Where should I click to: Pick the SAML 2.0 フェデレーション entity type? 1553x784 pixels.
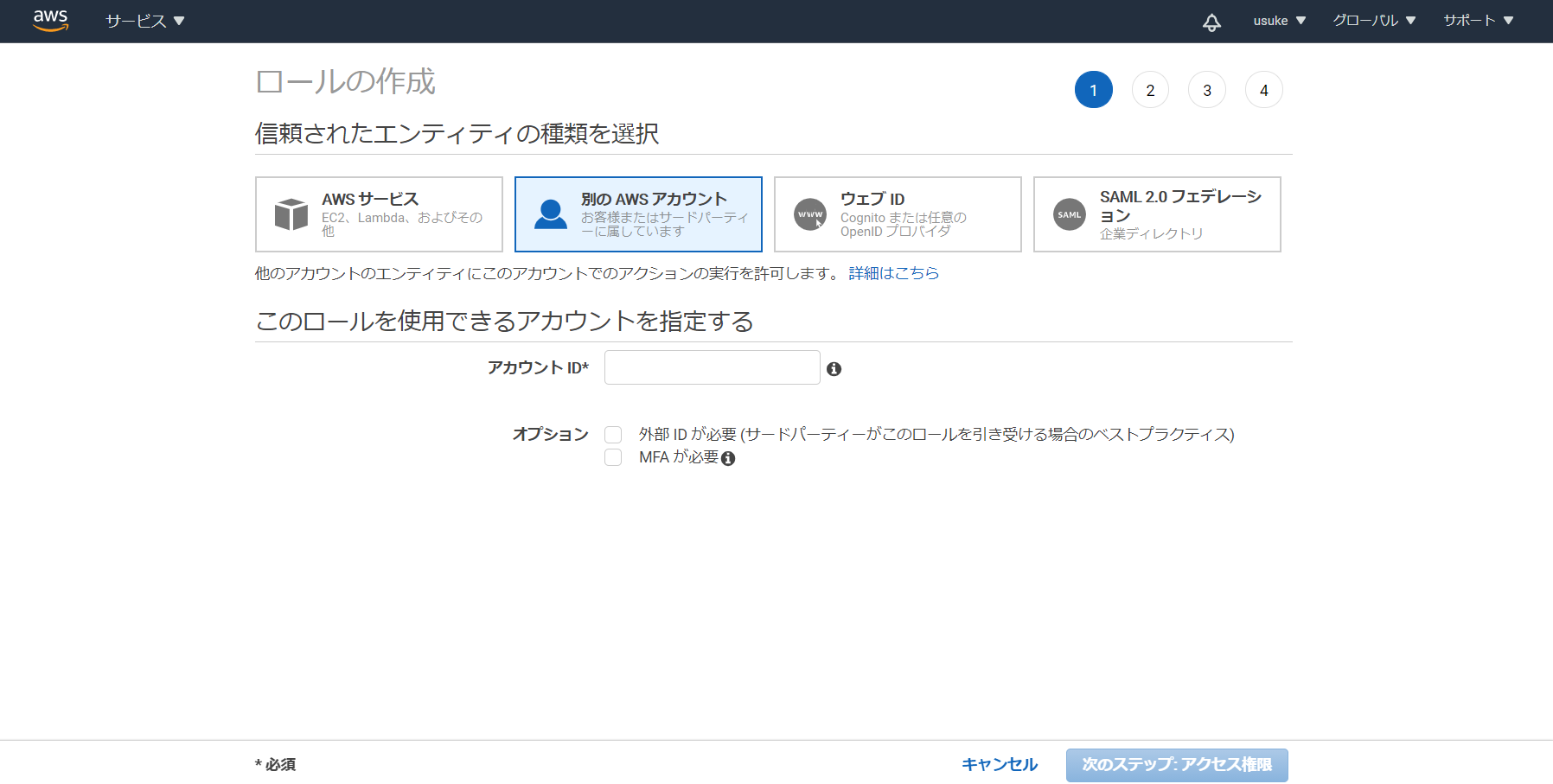(x=1157, y=214)
